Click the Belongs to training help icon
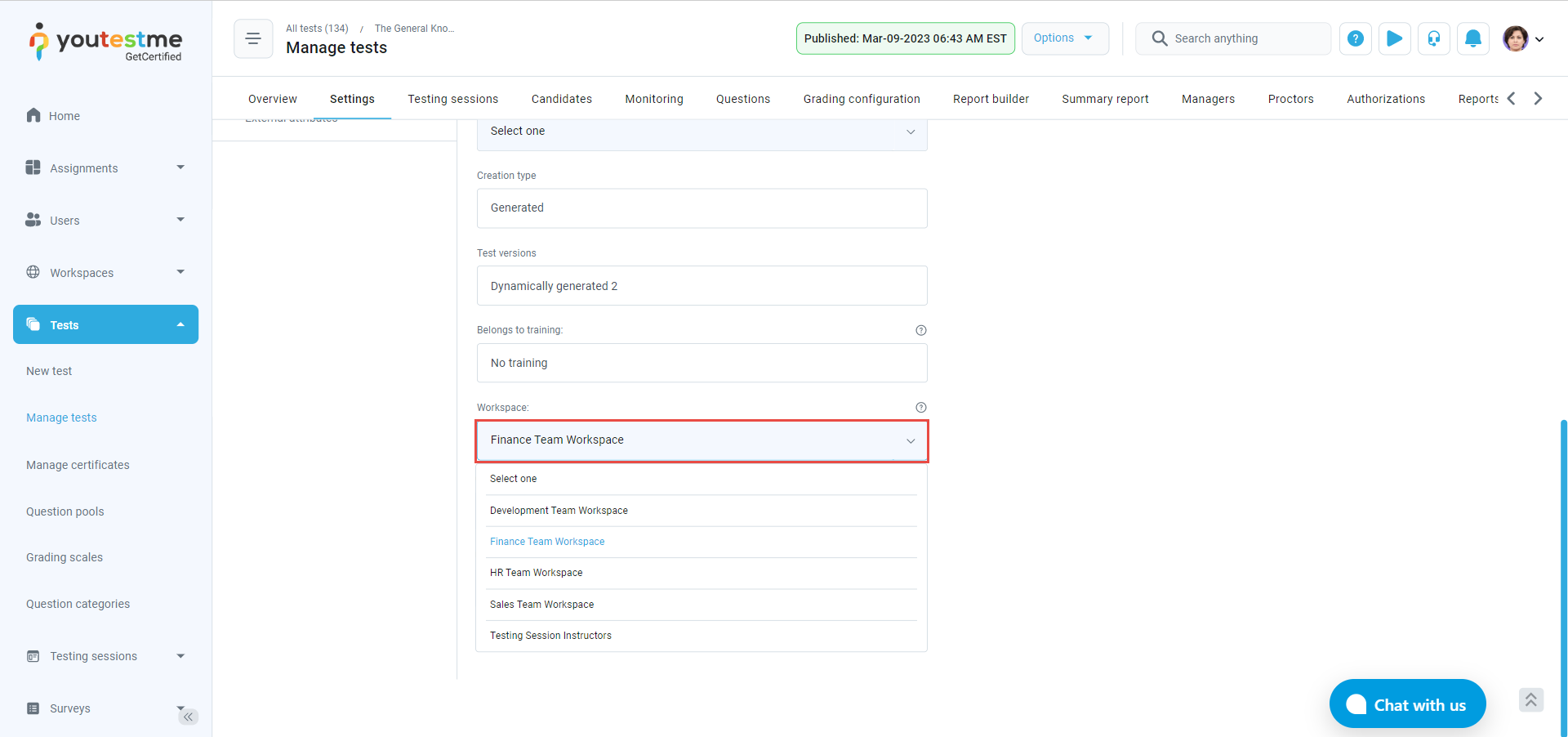 (920, 330)
